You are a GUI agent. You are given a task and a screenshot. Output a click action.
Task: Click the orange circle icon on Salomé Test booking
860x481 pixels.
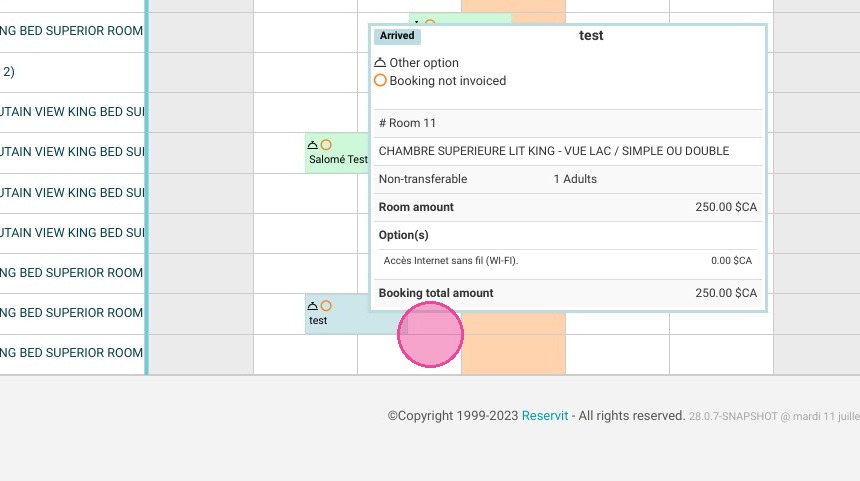tap(326, 145)
